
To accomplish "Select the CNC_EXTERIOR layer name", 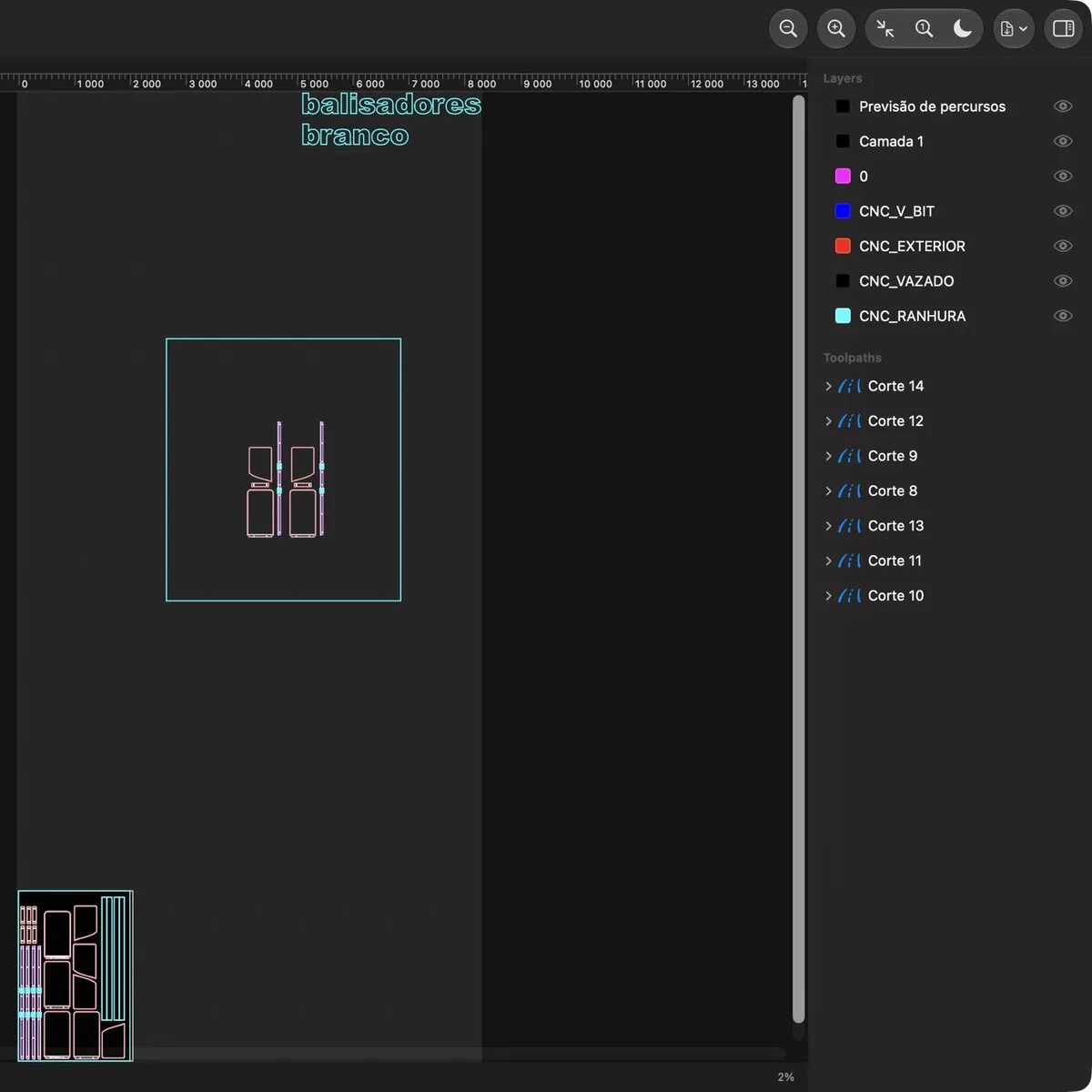I will (x=912, y=246).
